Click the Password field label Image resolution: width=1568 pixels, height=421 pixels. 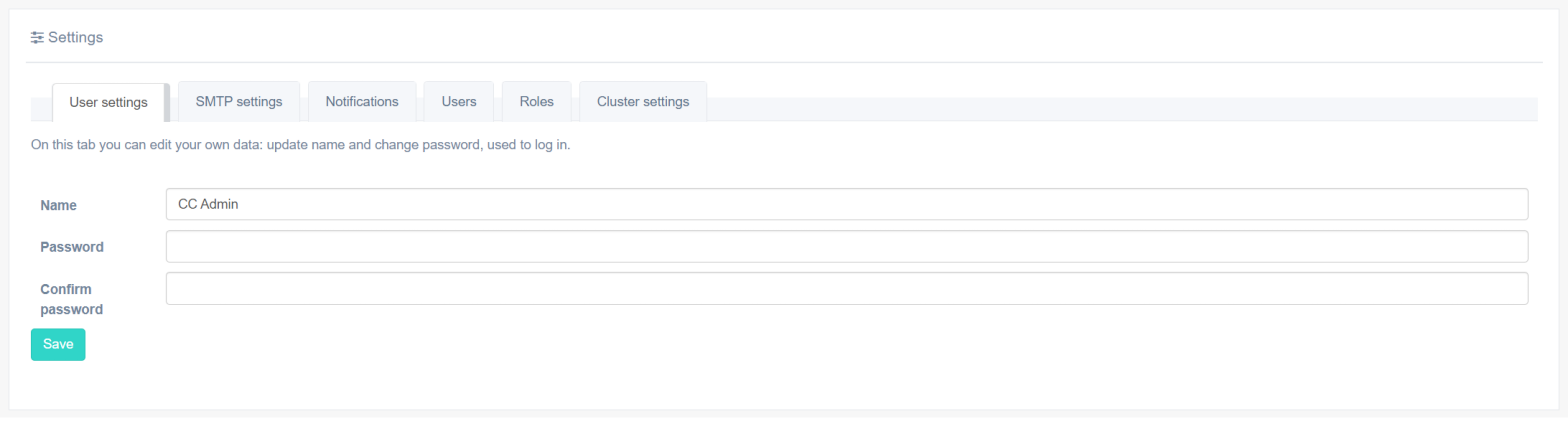point(72,246)
